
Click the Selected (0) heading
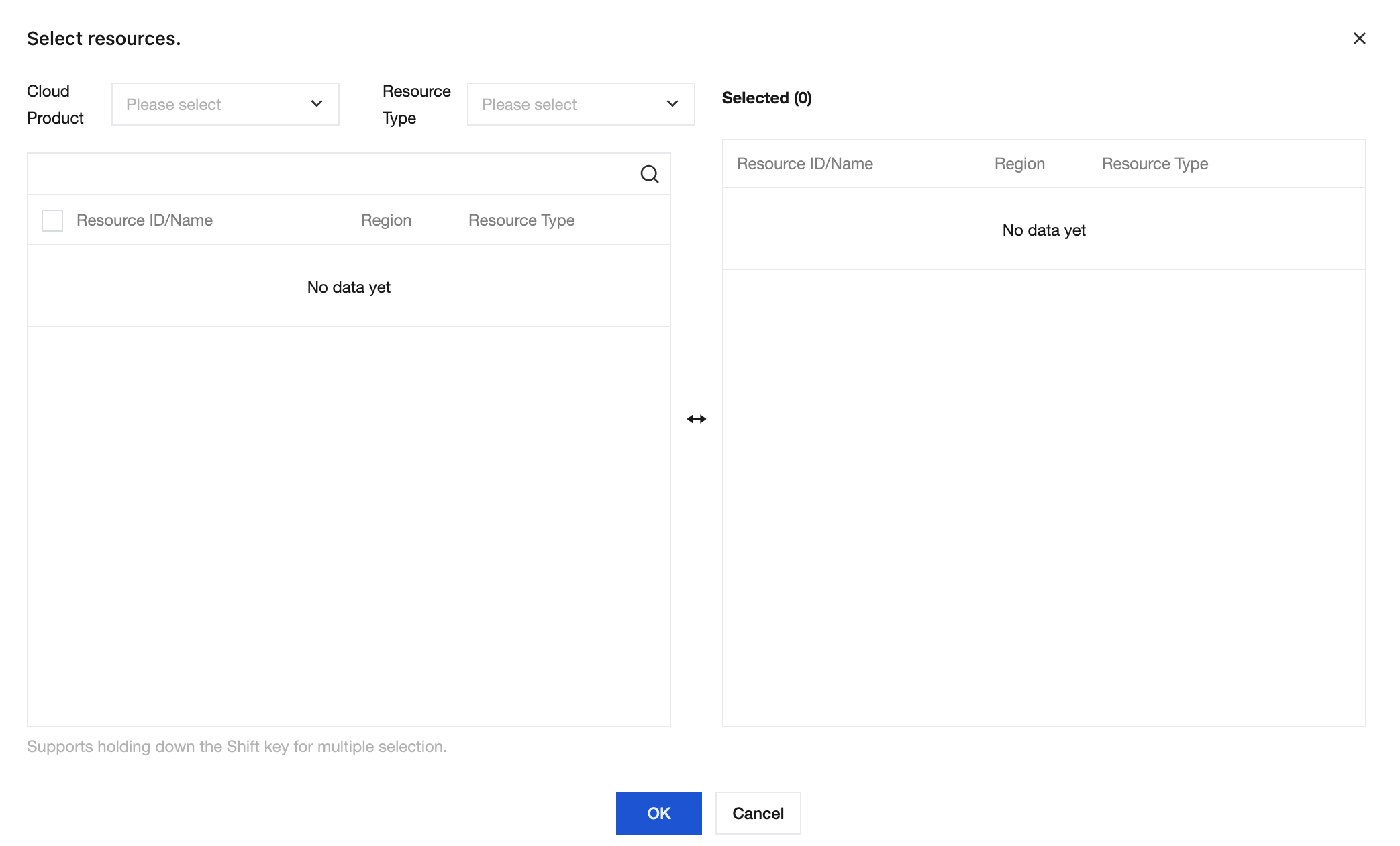(766, 98)
